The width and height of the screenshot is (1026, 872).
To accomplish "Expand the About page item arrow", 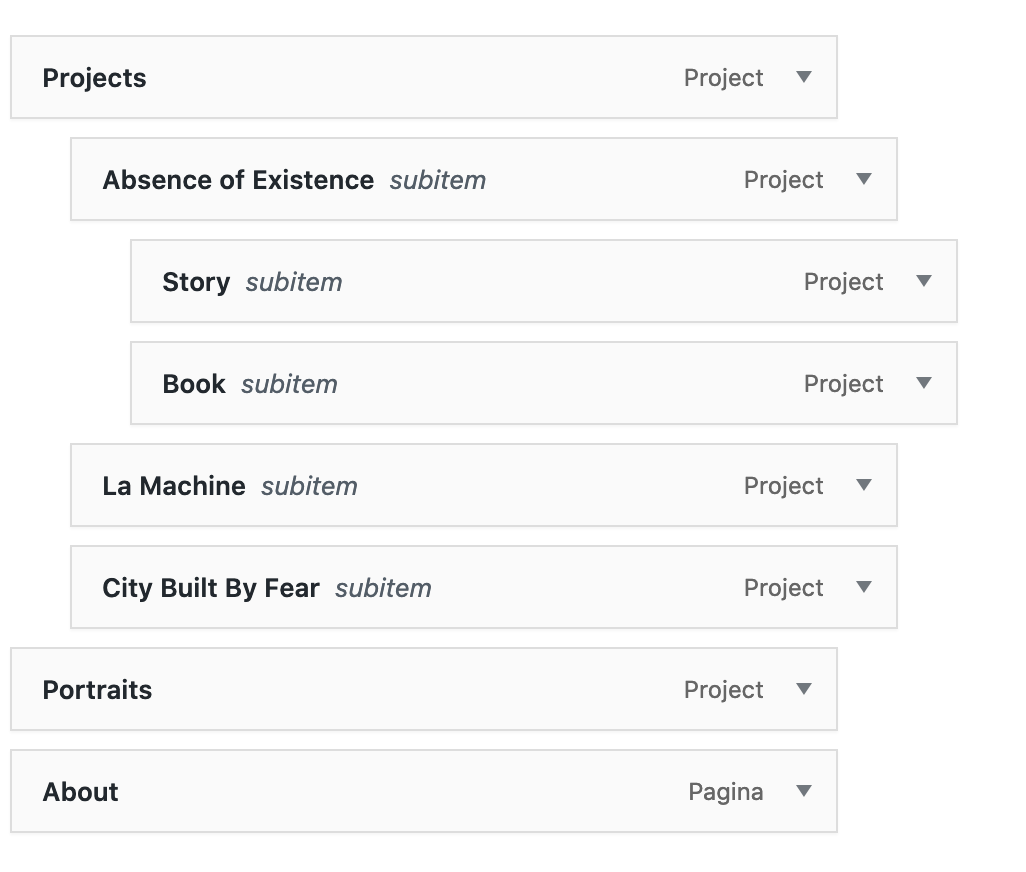I will coord(804,792).
